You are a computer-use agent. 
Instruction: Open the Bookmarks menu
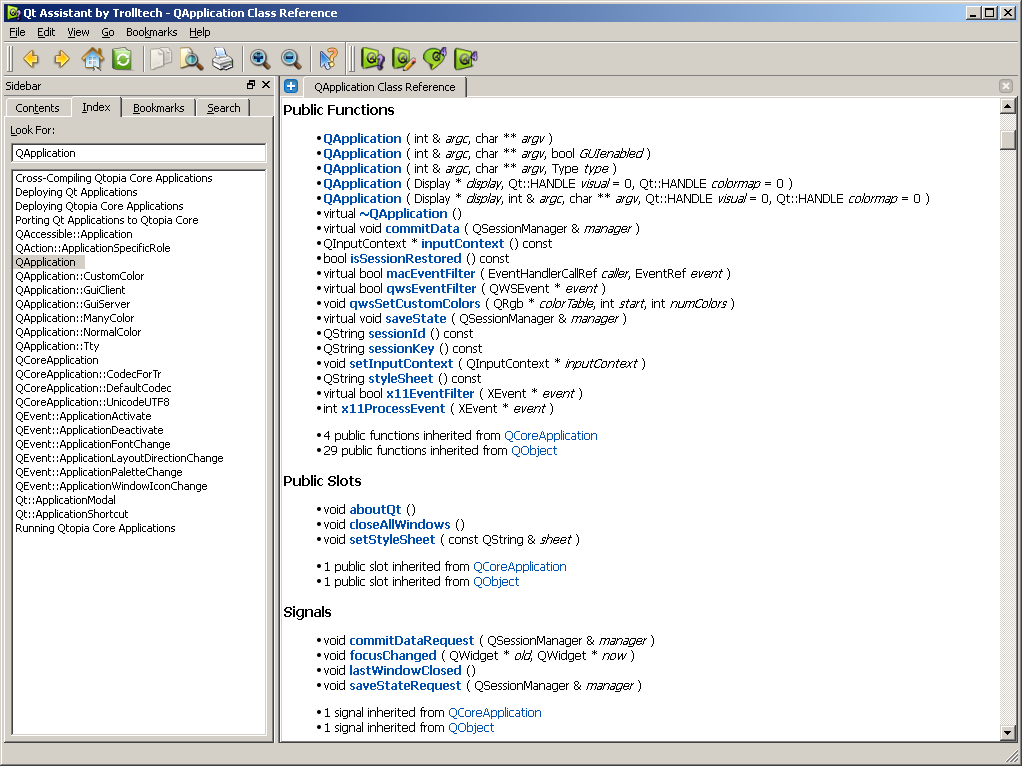151,32
